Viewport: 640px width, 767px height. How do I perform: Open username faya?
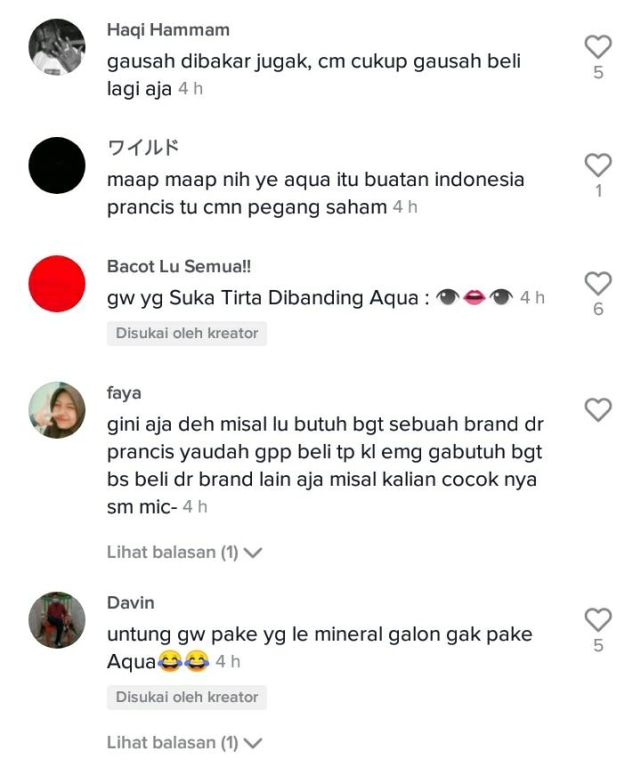[x=124, y=393]
